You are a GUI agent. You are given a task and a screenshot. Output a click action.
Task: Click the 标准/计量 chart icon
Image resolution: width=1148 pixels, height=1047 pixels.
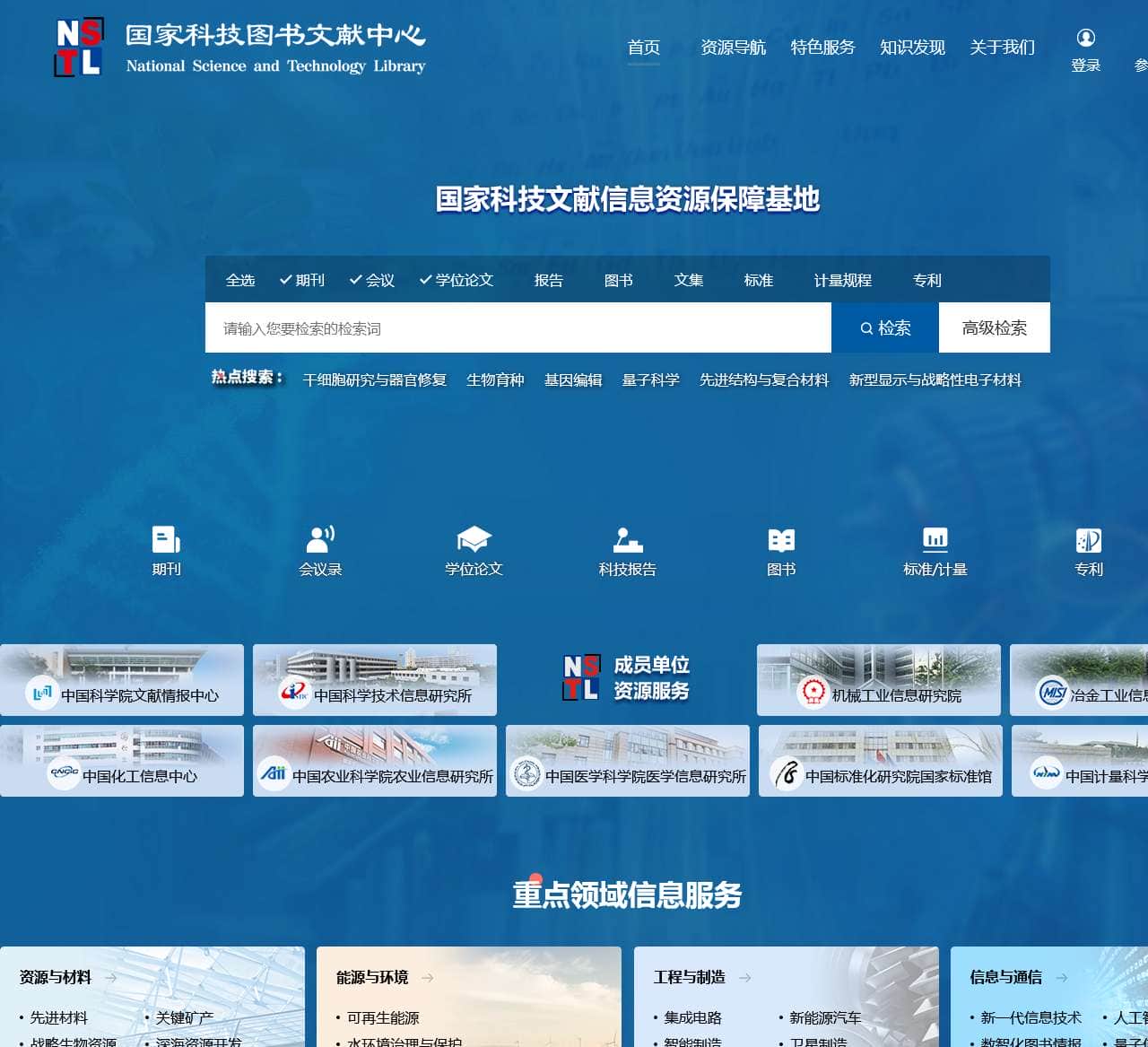[935, 539]
